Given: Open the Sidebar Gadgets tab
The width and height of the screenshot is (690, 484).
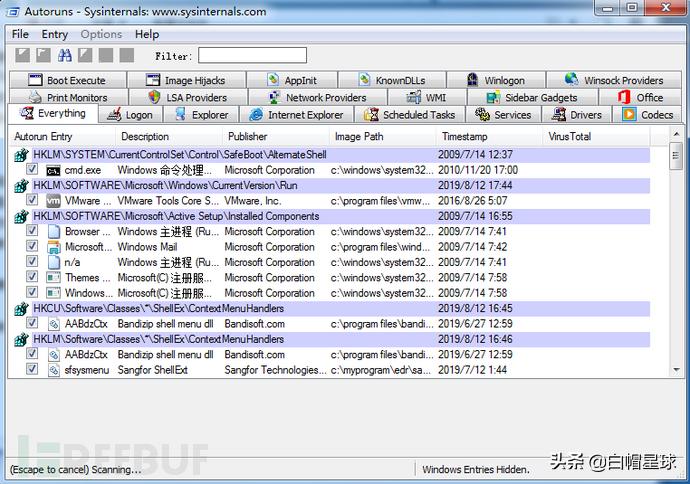Looking at the screenshot, I should (532, 97).
